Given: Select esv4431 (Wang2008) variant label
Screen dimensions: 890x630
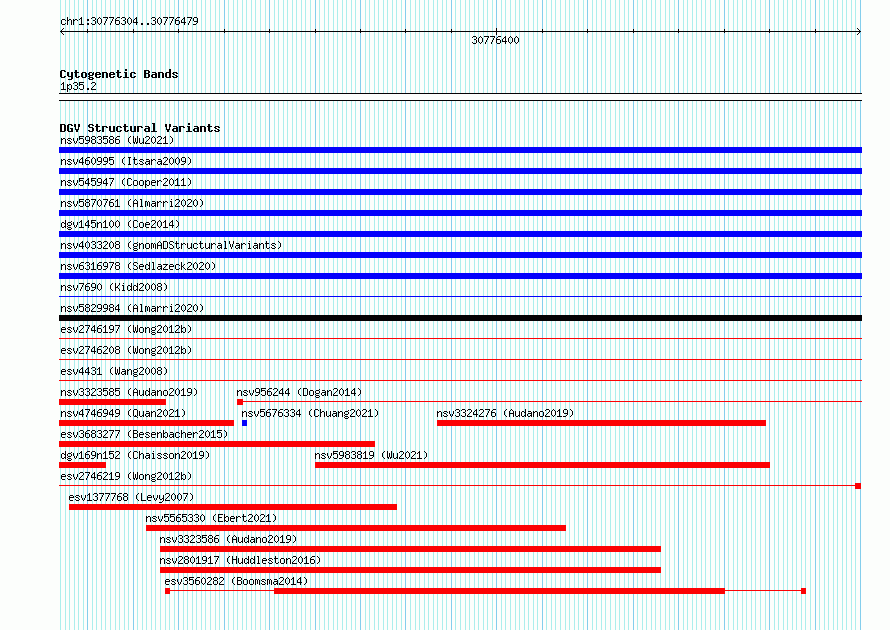Looking at the screenshot, I should [x=114, y=371].
